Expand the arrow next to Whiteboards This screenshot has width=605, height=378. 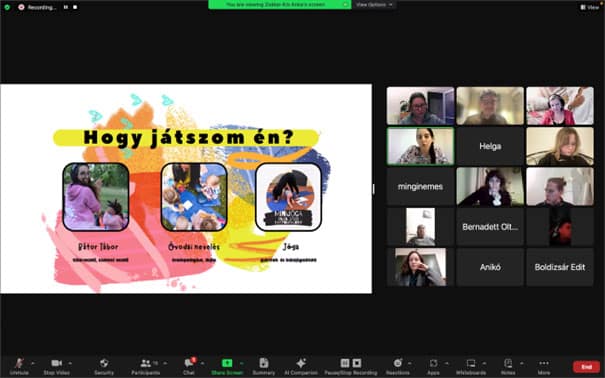coord(484,363)
